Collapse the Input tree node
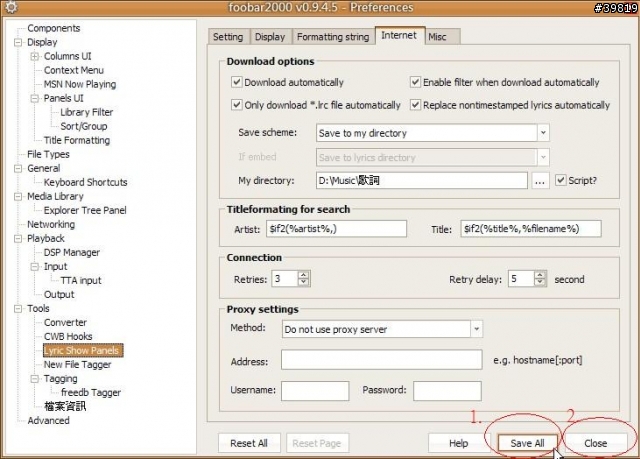The image size is (640, 459). [x=35, y=267]
